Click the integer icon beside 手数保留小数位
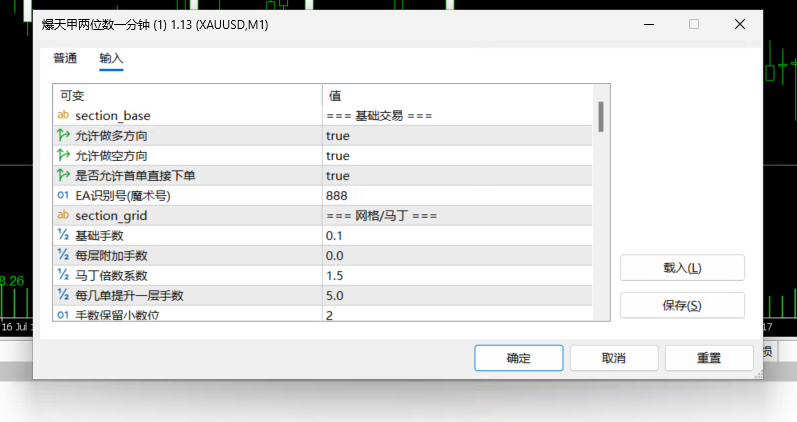797x422 pixels. pyautogui.click(x=63, y=315)
